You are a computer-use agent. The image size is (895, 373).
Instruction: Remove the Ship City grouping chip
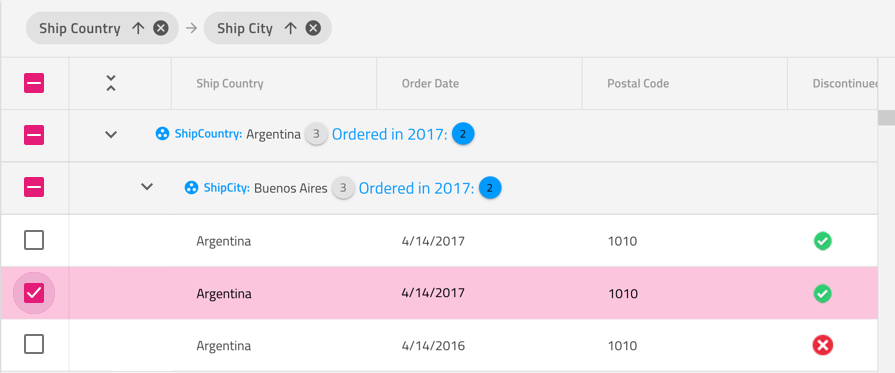pos(313,28)
